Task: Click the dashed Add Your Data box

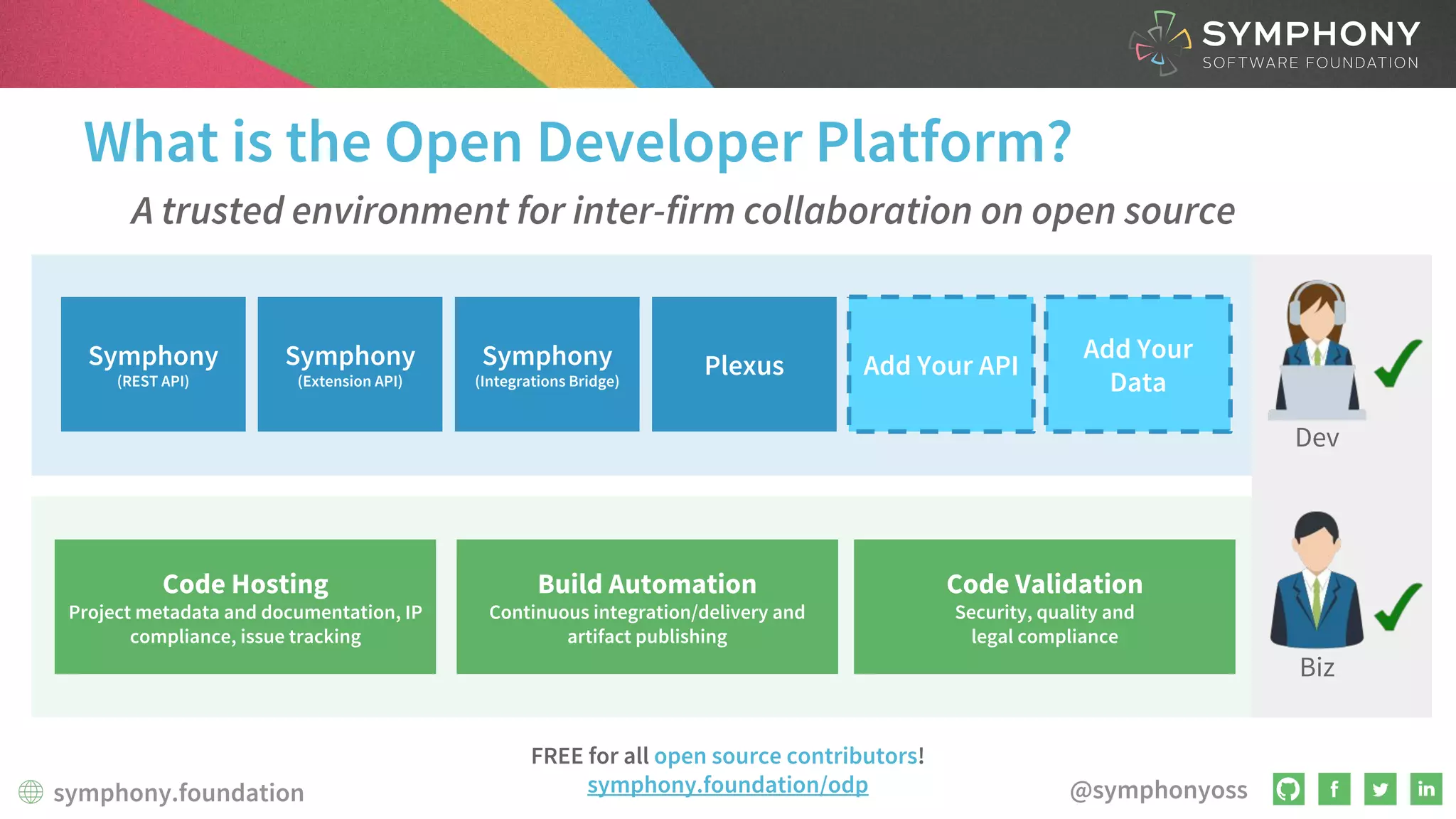Action: click(1137, 364)
